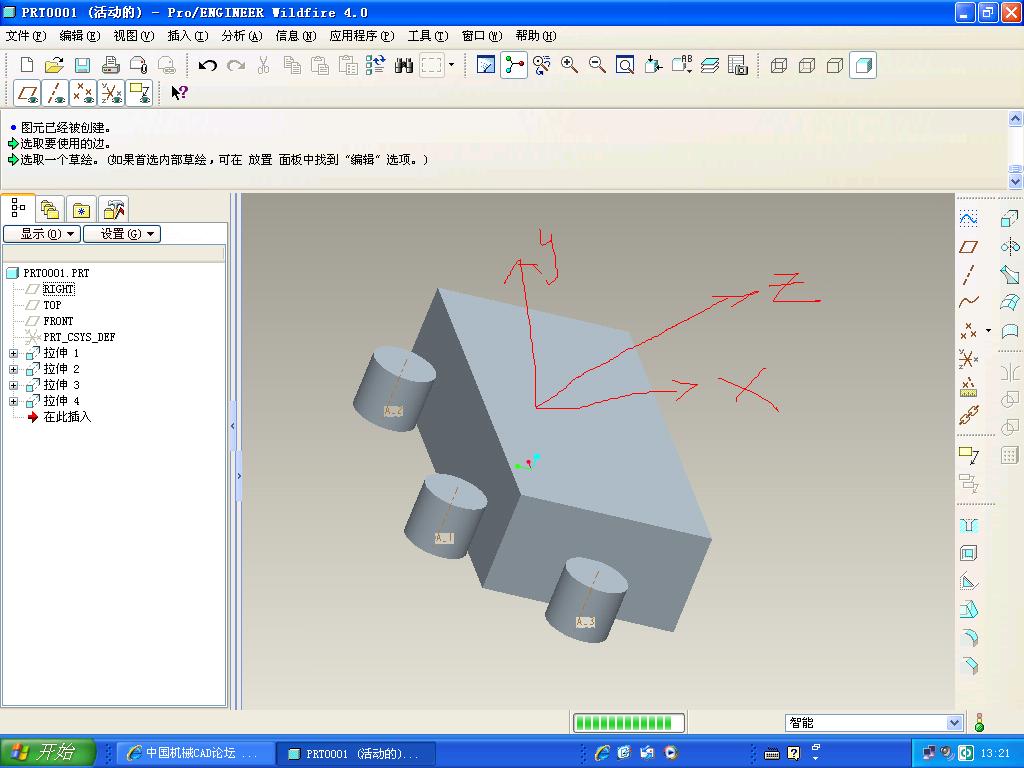Switch to wireframe display mode
Viewport: 1024px width, 768px height.
(778, 65)
